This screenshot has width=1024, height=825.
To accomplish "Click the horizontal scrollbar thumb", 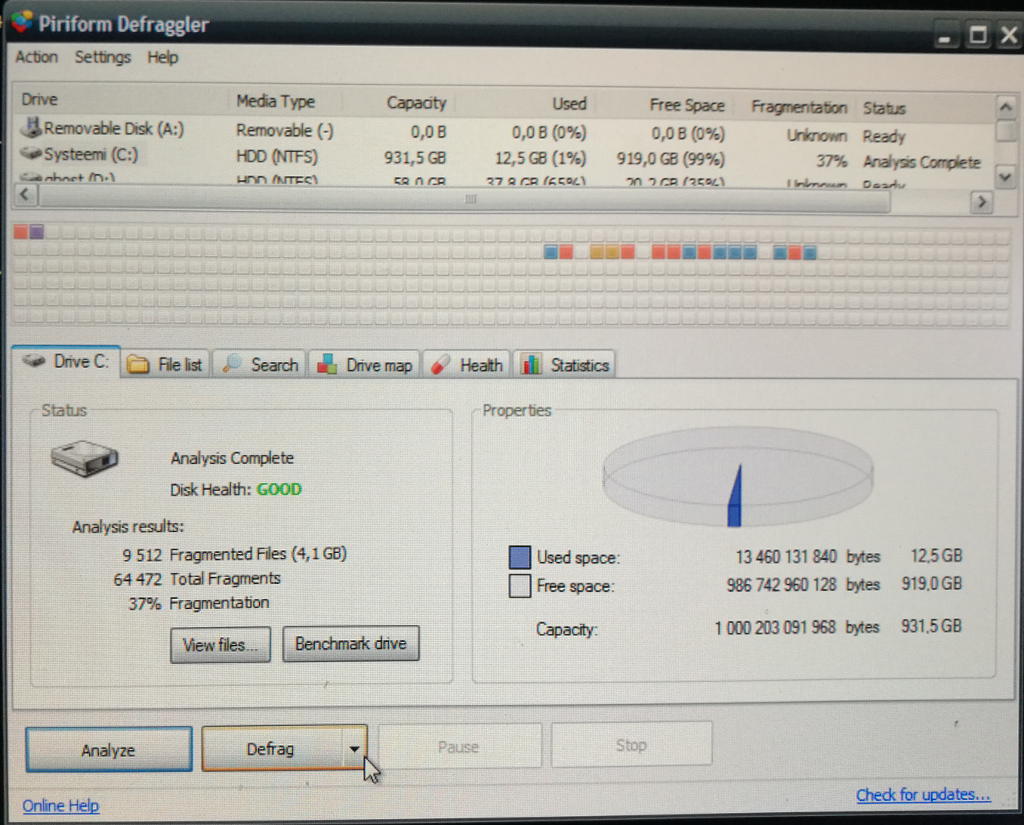I will click(x=465, y=199).
